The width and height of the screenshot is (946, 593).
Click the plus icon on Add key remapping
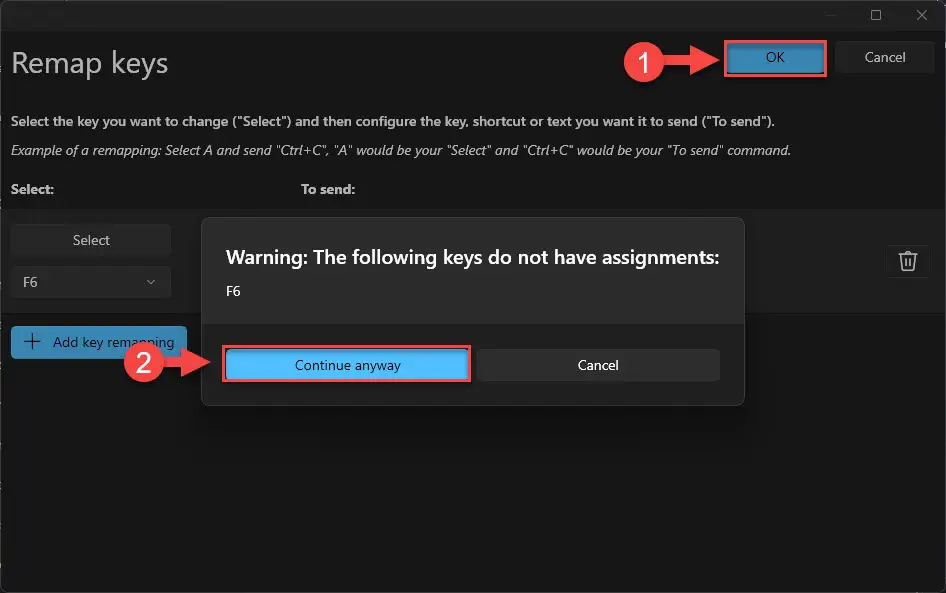click(x=32, y=341)
